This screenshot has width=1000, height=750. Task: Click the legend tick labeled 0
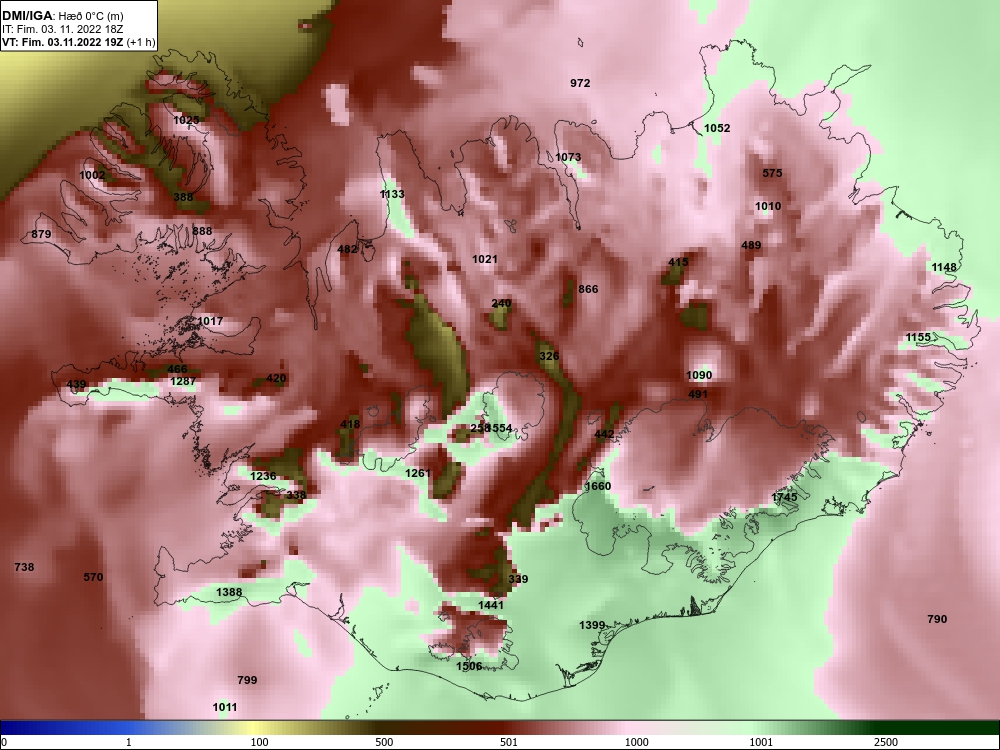[x=4, y=742]
